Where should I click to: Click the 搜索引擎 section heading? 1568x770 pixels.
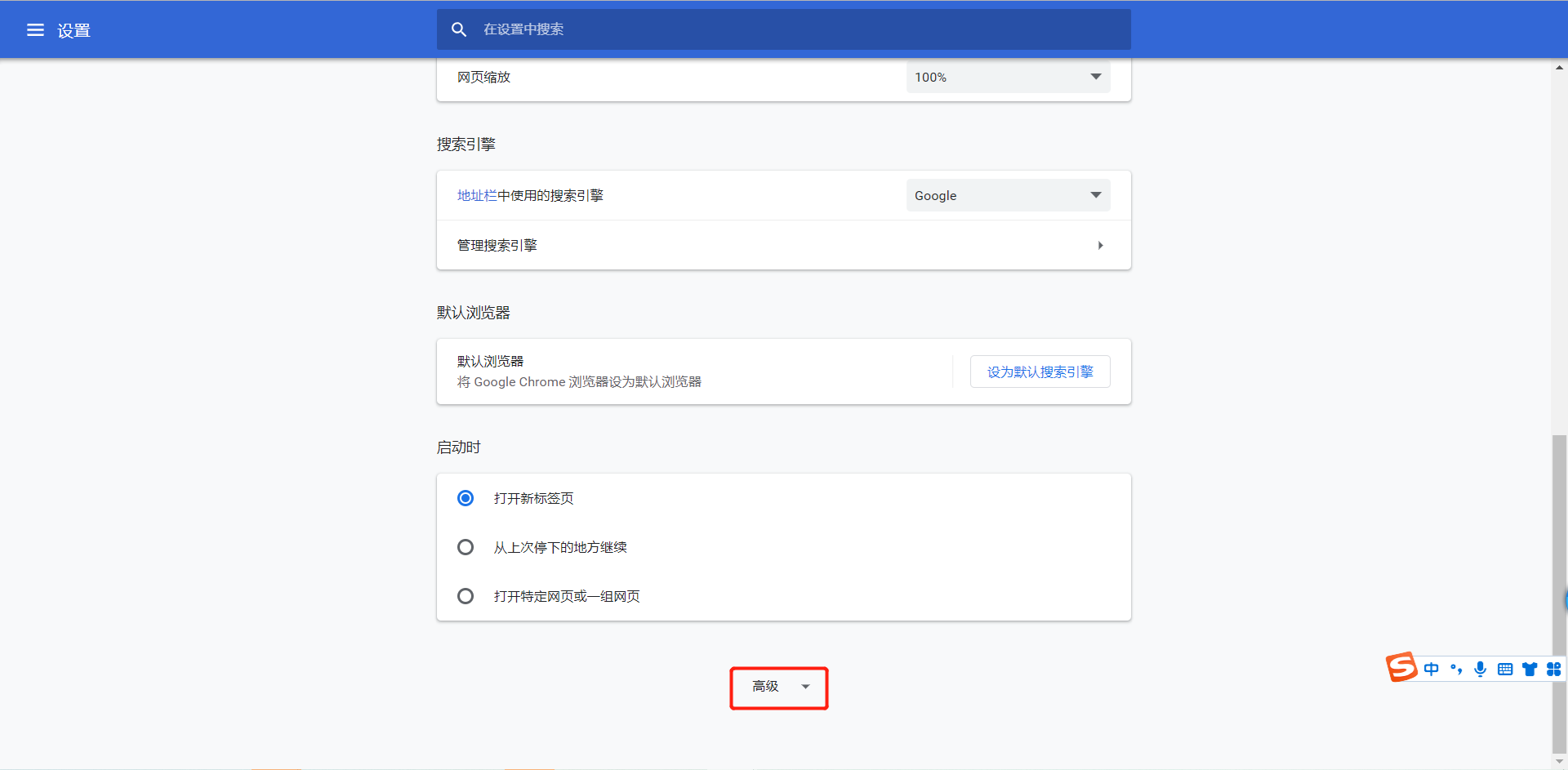466,145
